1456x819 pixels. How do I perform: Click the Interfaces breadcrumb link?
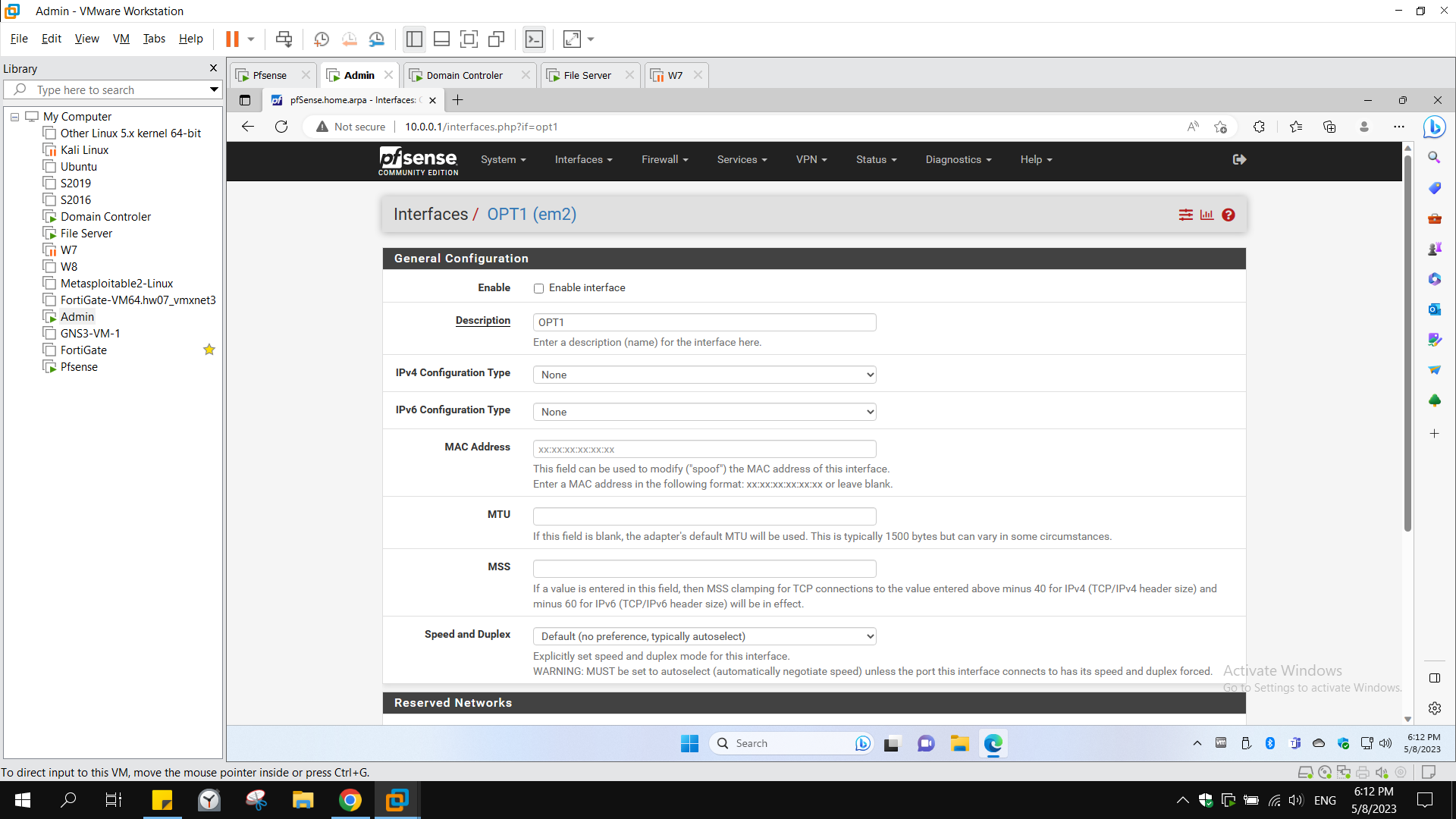pyautogui.click(x=431, y=214)
